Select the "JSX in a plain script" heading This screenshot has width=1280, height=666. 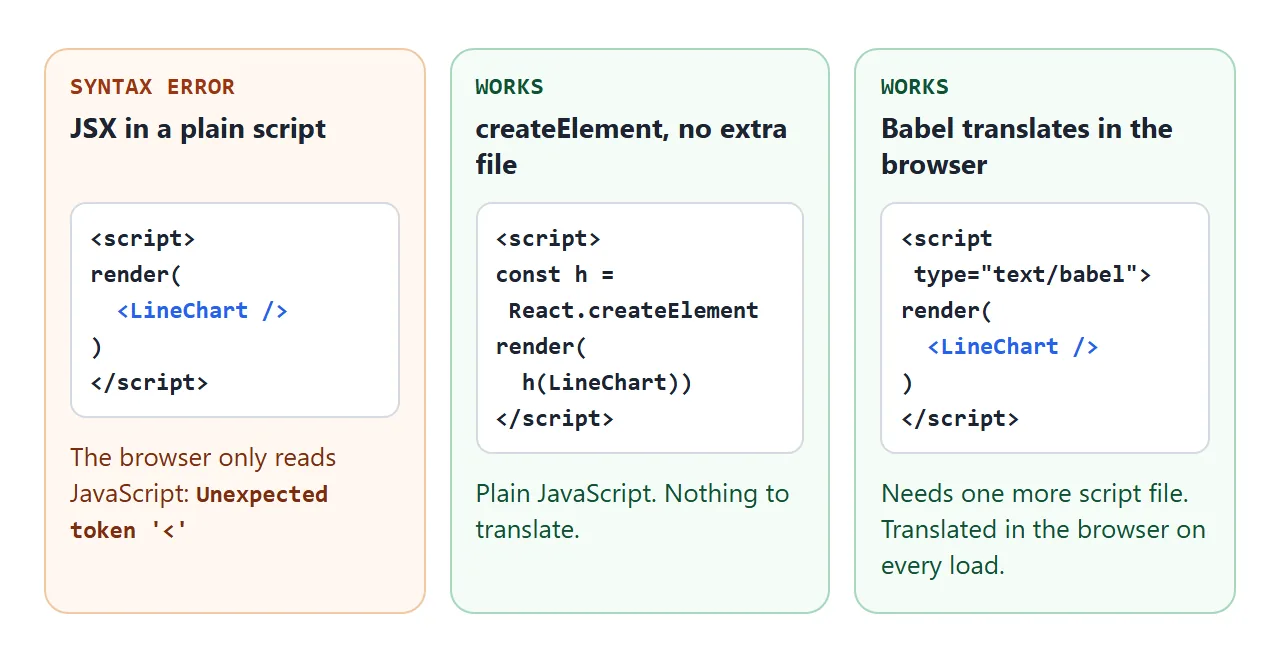point(198,129)
